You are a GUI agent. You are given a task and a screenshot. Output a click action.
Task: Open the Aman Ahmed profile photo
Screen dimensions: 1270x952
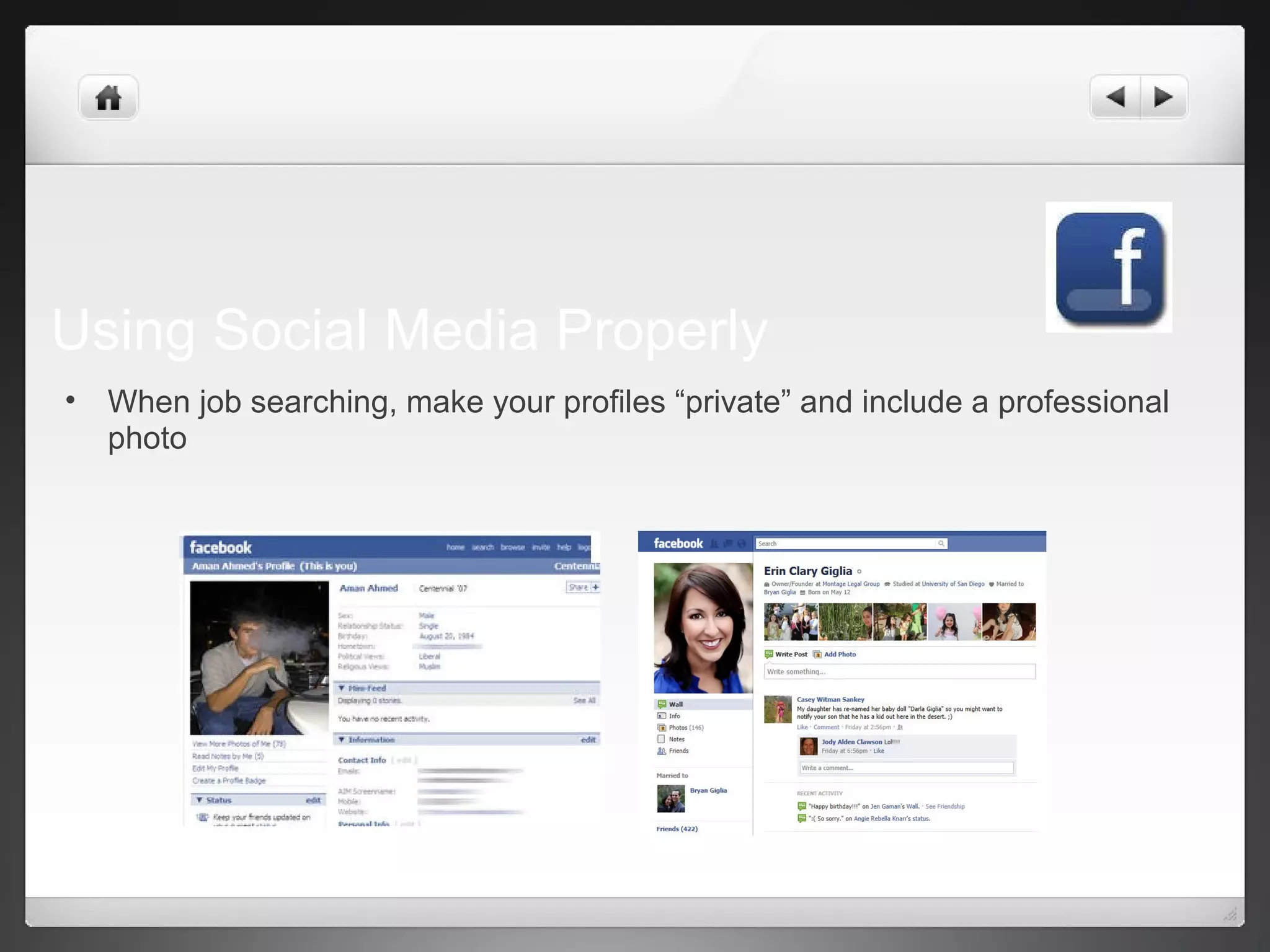point(259,658)
